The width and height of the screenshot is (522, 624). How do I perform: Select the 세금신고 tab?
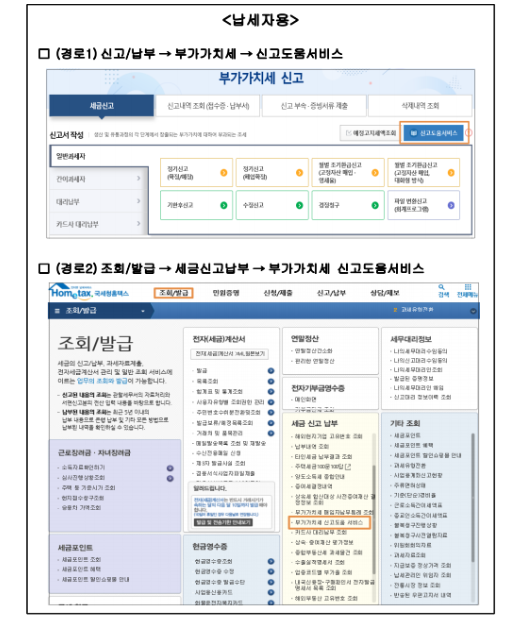[101, 105]
